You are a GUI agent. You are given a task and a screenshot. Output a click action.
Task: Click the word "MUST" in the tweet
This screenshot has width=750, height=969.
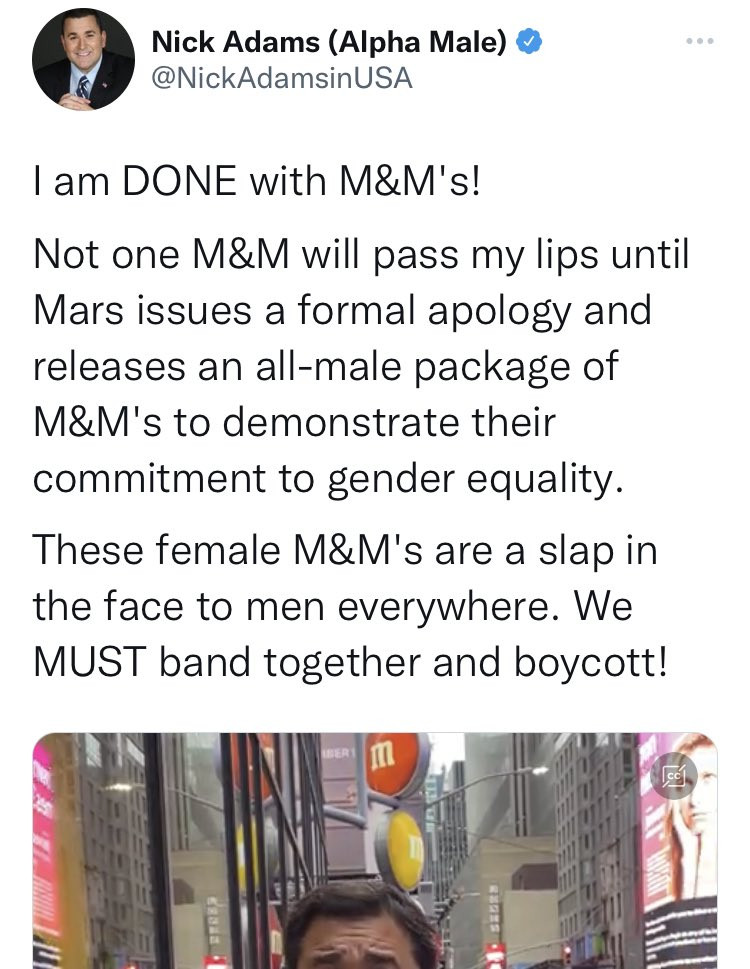coord(90,662)
